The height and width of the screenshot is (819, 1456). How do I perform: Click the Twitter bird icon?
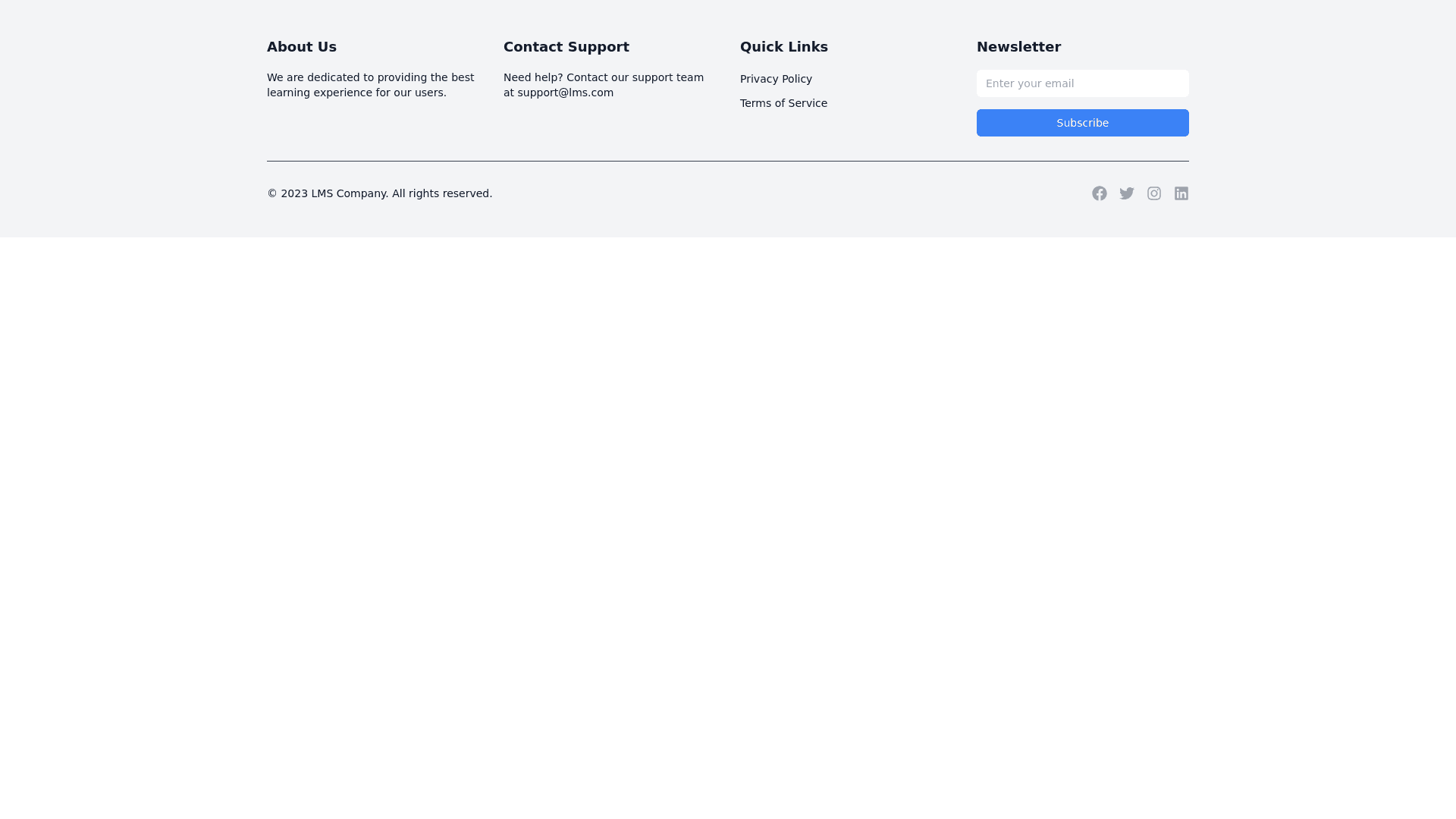pyautogui.click(x=1126, y=193)
